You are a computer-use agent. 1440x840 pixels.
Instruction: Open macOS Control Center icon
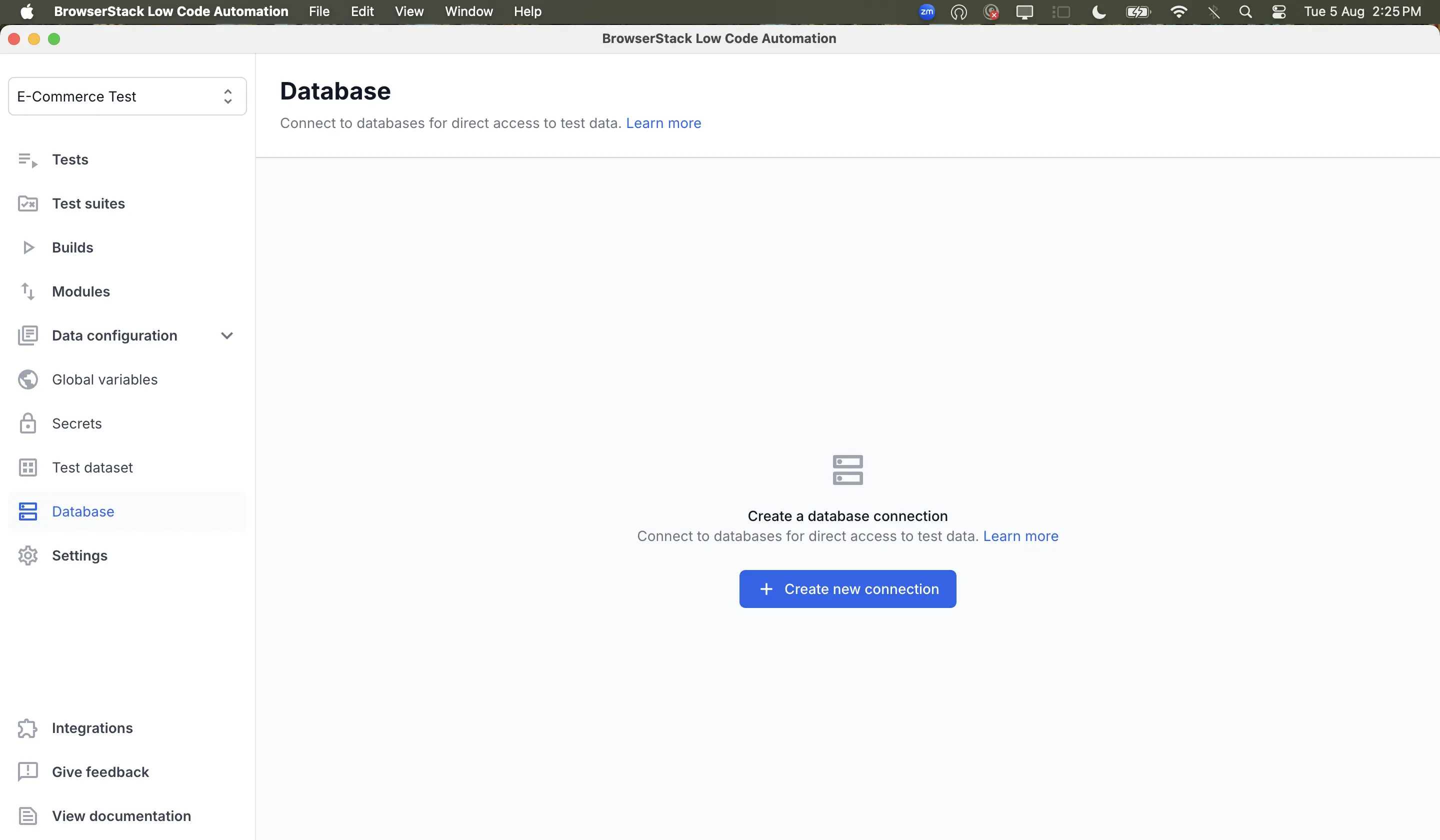coord(1278,11)
